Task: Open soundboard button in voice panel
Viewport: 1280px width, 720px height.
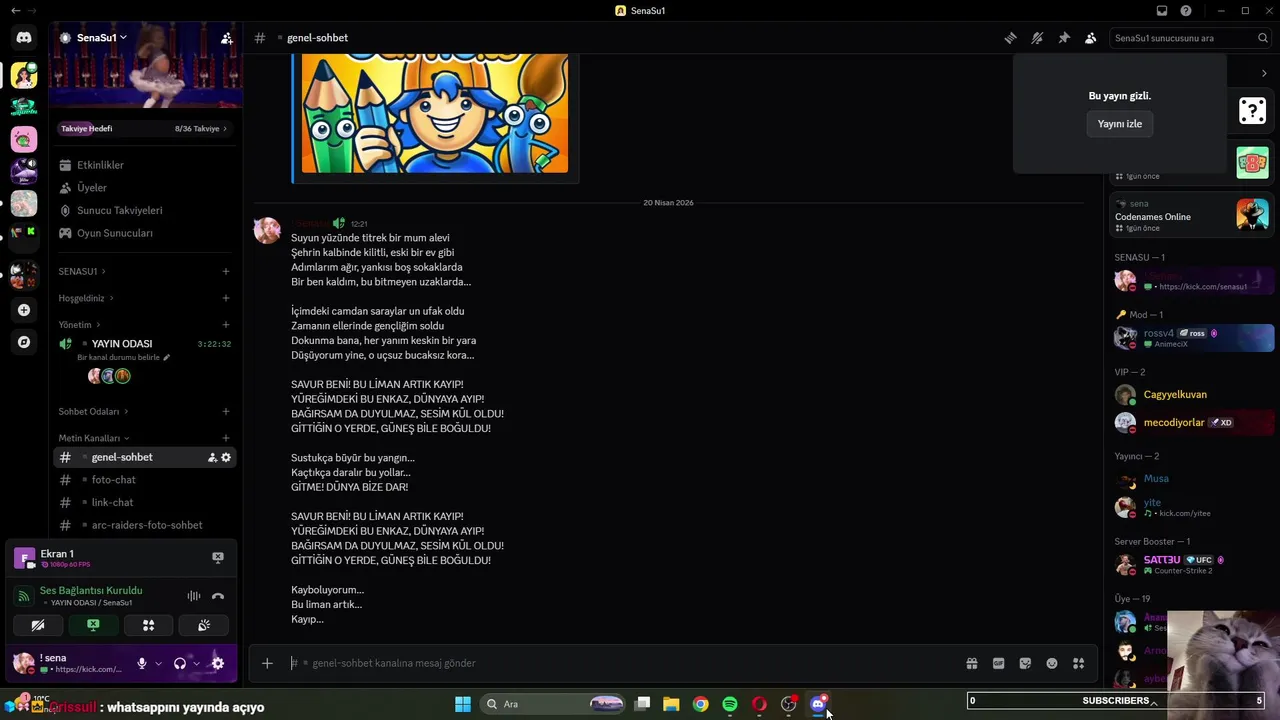Action: point(204,626)
